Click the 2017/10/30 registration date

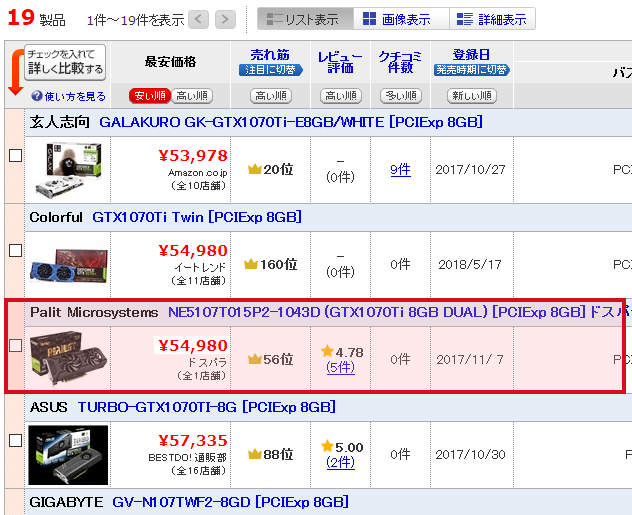pos(470,455)
